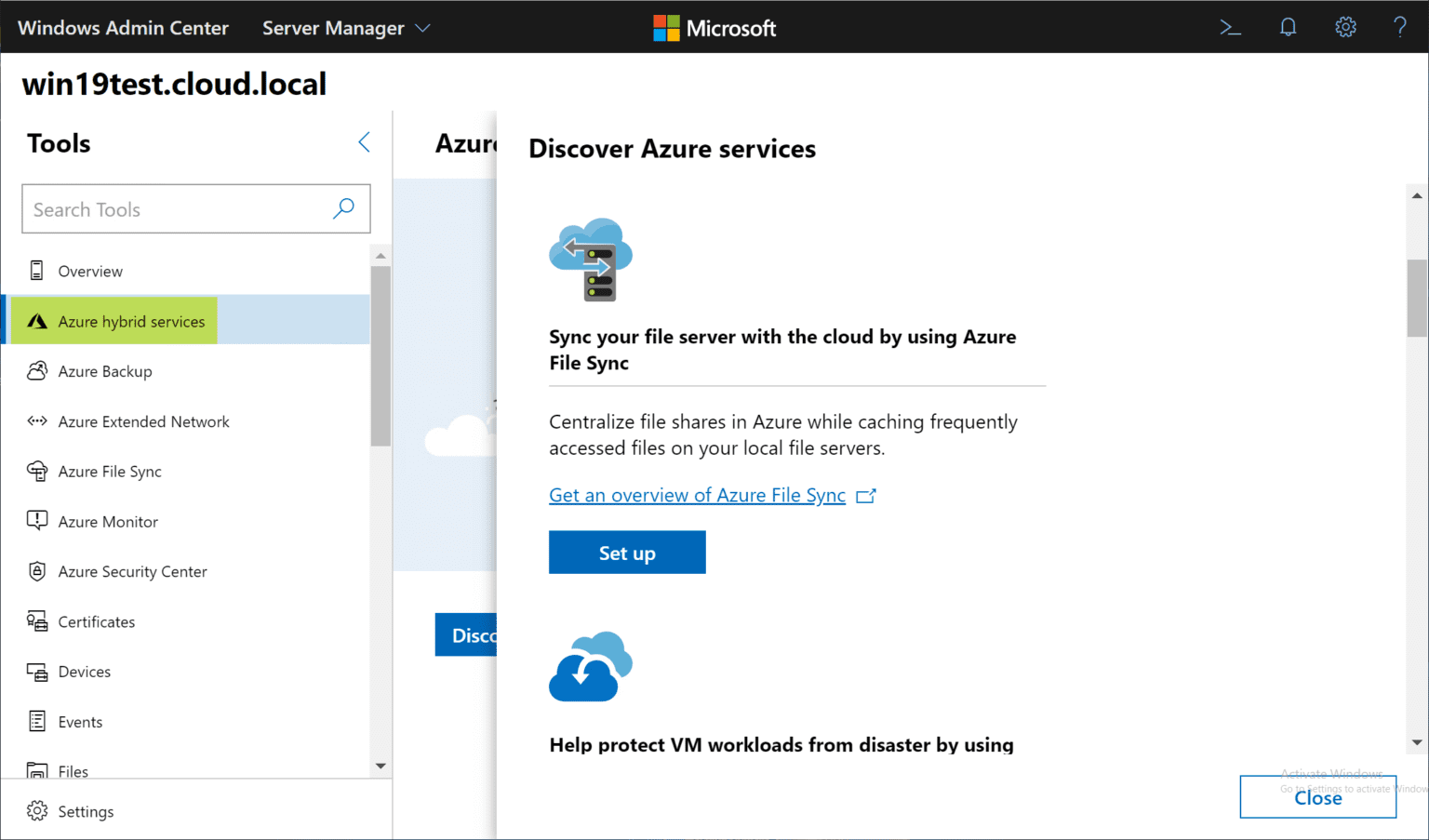Launch the PowerShell console from the top bar
Screen dimensions: 1429x840
click(1230, 27)
